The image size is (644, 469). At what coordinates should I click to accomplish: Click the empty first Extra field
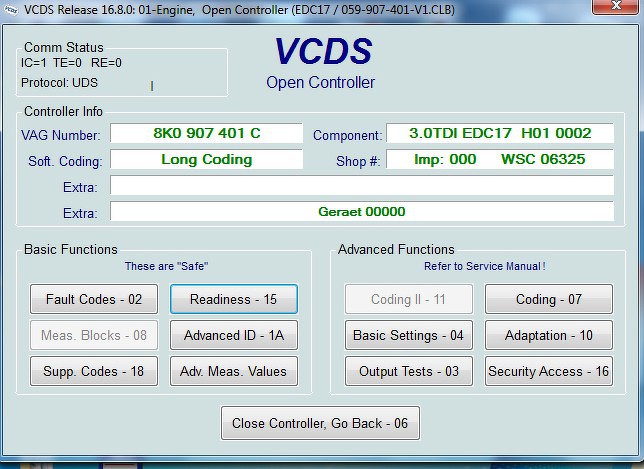click(x=362, y=186)
